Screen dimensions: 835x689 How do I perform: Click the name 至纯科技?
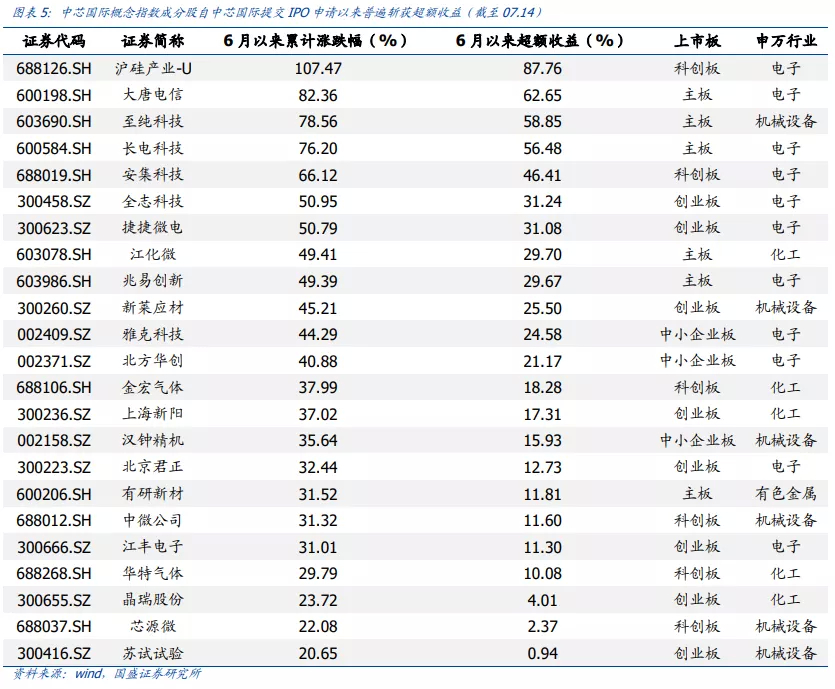click(x=153, y=121)
